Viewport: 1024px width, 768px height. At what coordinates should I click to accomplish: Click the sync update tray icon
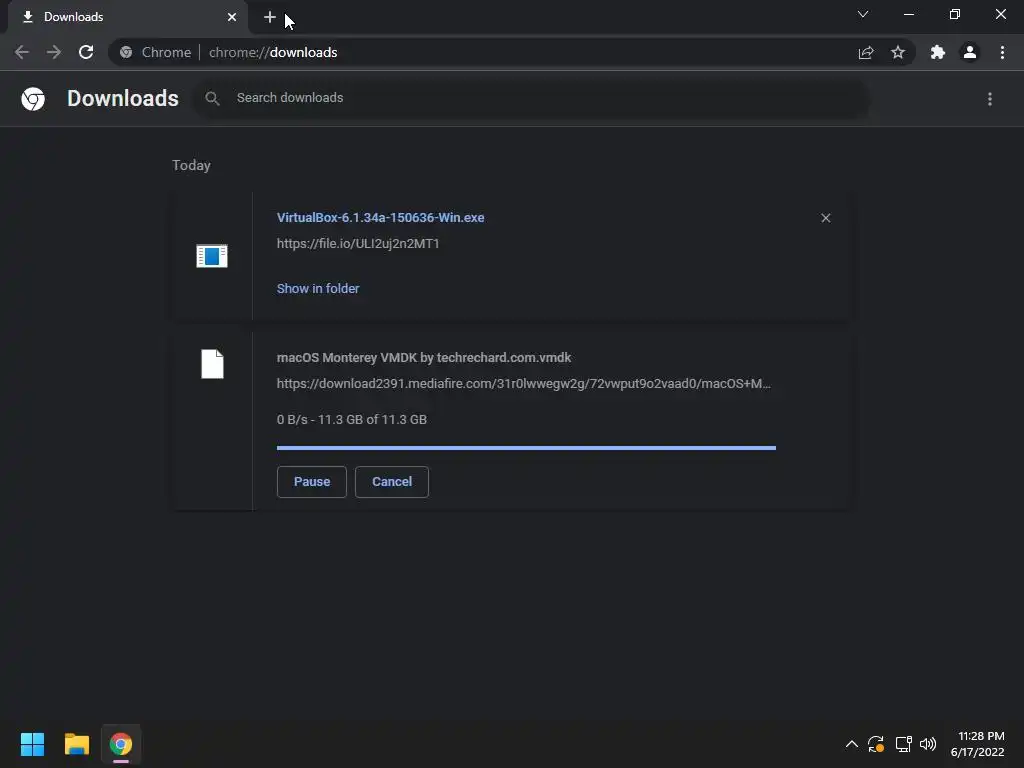(876, 744)
